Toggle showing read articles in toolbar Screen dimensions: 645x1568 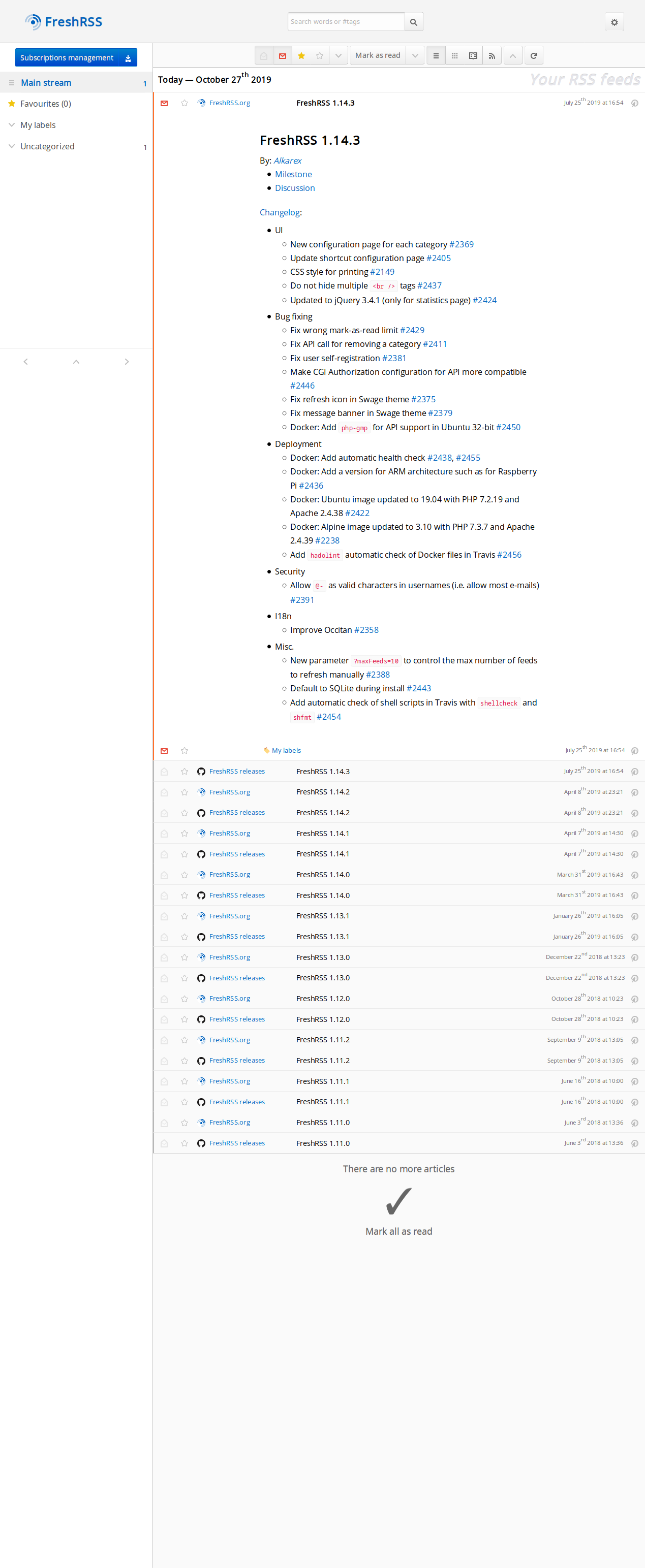click(264, 56)
